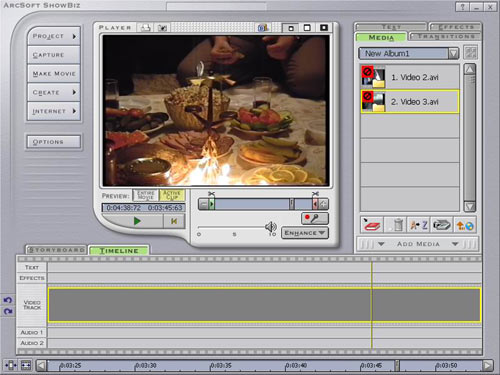Viewport: 500px width, 375px height.
Task: Click the playhead handle on trim bar
Action: [x=292, y=204]
